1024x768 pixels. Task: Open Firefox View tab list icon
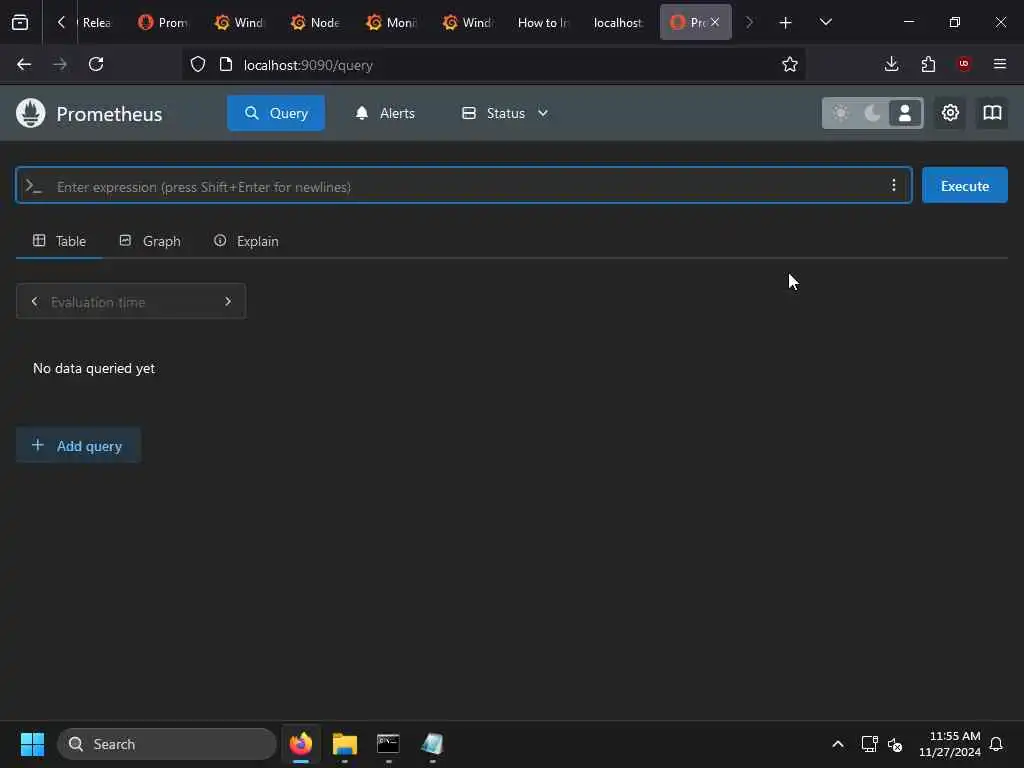(20, 22)
